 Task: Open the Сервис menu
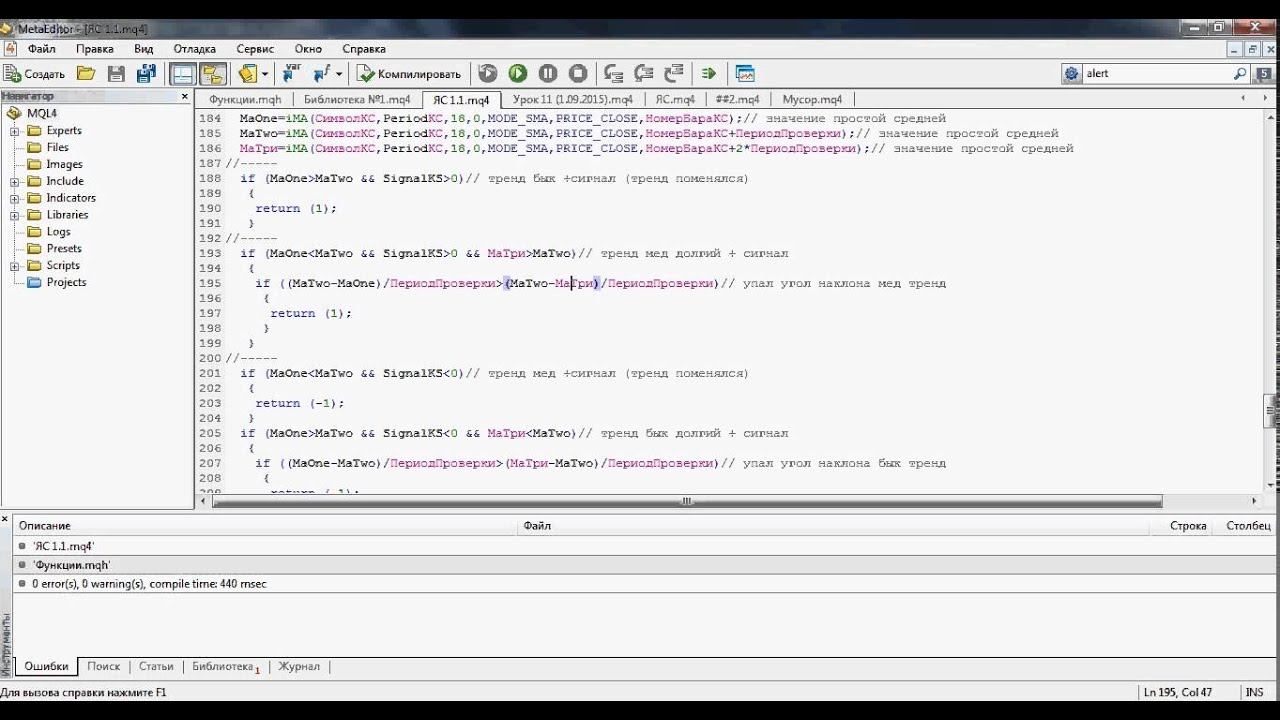click(255, 48)
